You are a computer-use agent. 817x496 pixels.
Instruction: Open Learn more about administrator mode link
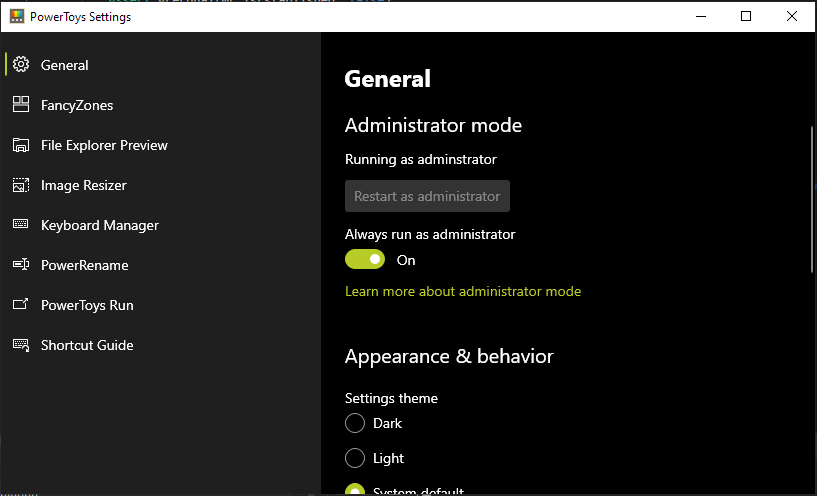coord(463,291)
